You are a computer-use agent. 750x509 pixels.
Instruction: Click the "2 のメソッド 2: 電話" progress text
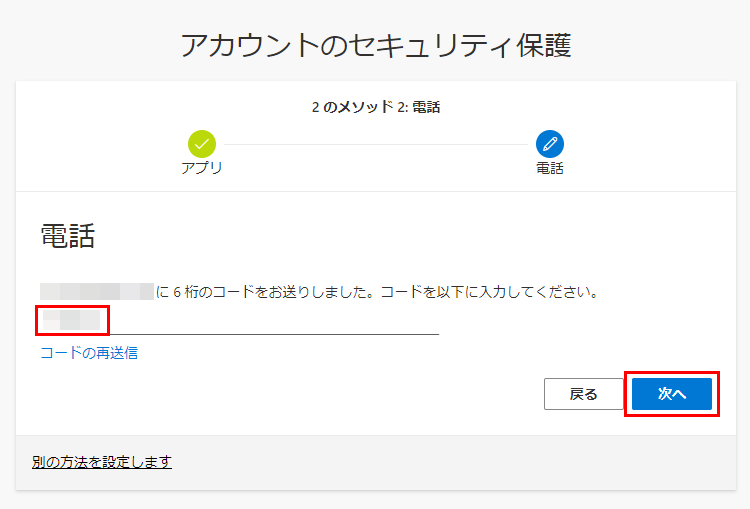375,107
